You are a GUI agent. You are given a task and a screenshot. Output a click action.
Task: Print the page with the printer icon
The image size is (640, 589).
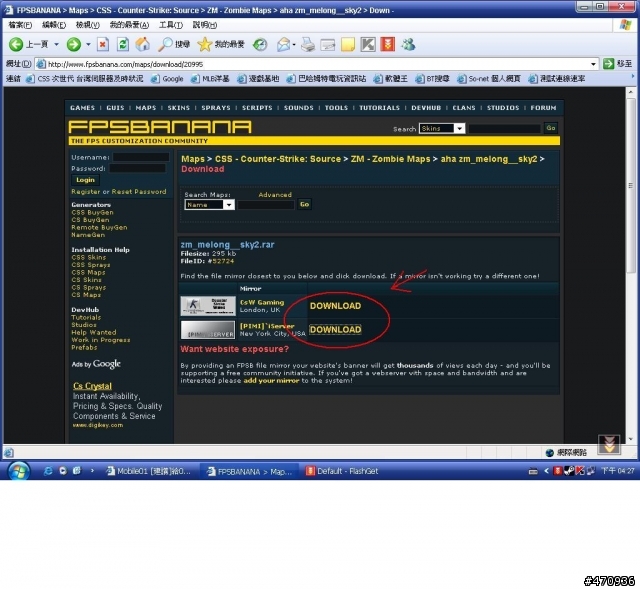click(308, 44)
